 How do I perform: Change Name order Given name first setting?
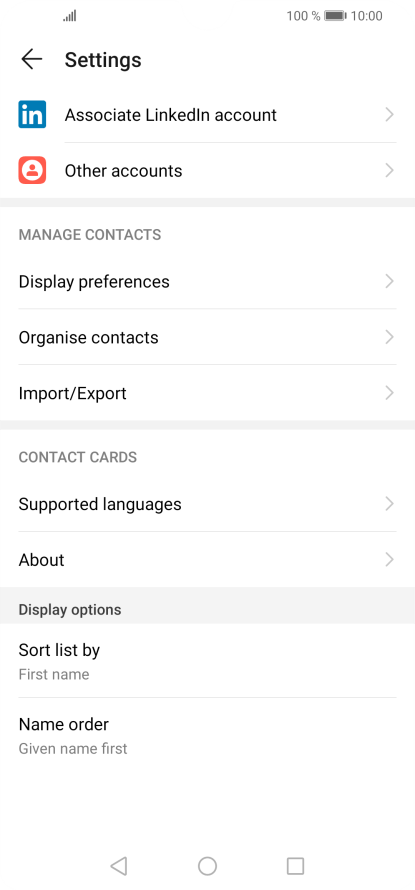[x=207, y=735]
